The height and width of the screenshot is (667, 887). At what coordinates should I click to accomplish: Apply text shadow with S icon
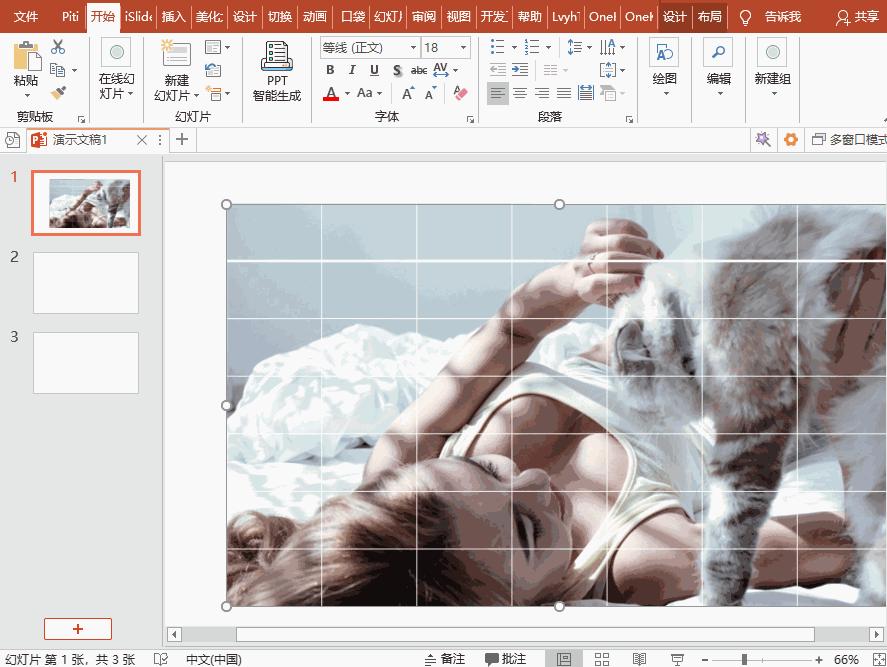point(397,70)
